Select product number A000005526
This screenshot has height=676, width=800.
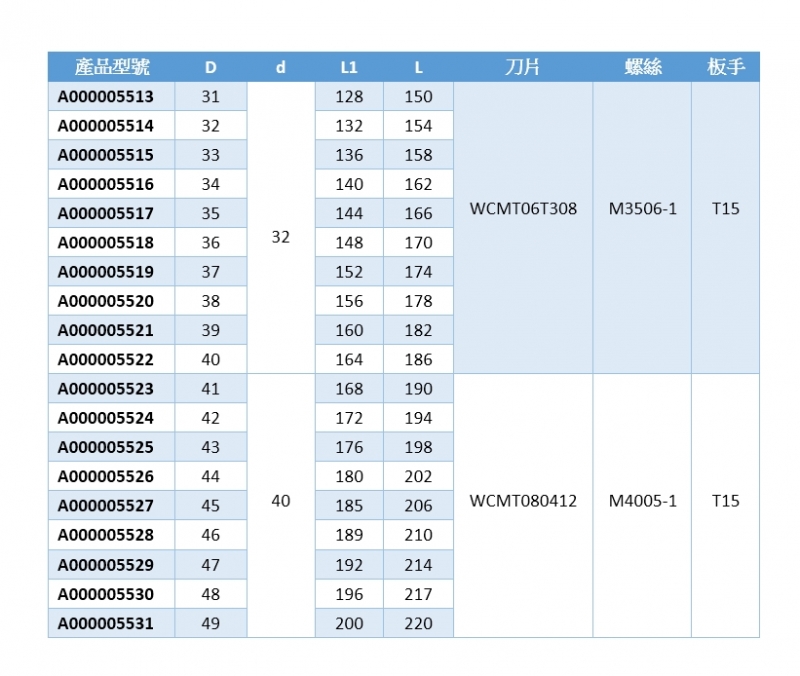tap(106, 477)
